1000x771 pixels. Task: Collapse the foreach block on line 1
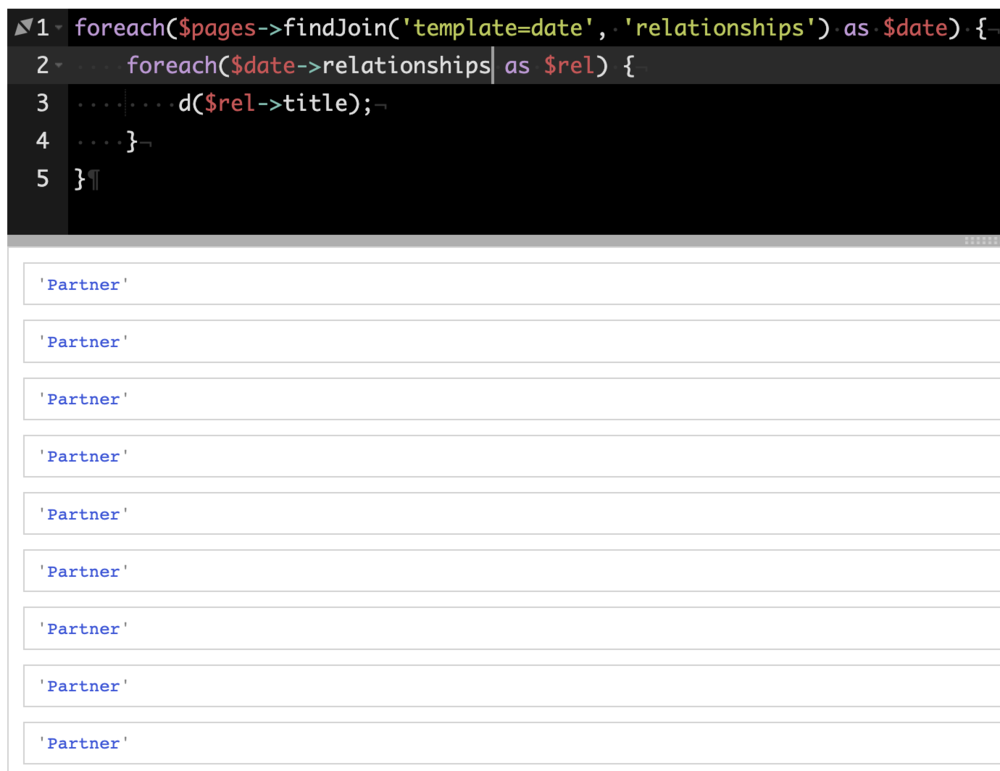tap(64, 28)
